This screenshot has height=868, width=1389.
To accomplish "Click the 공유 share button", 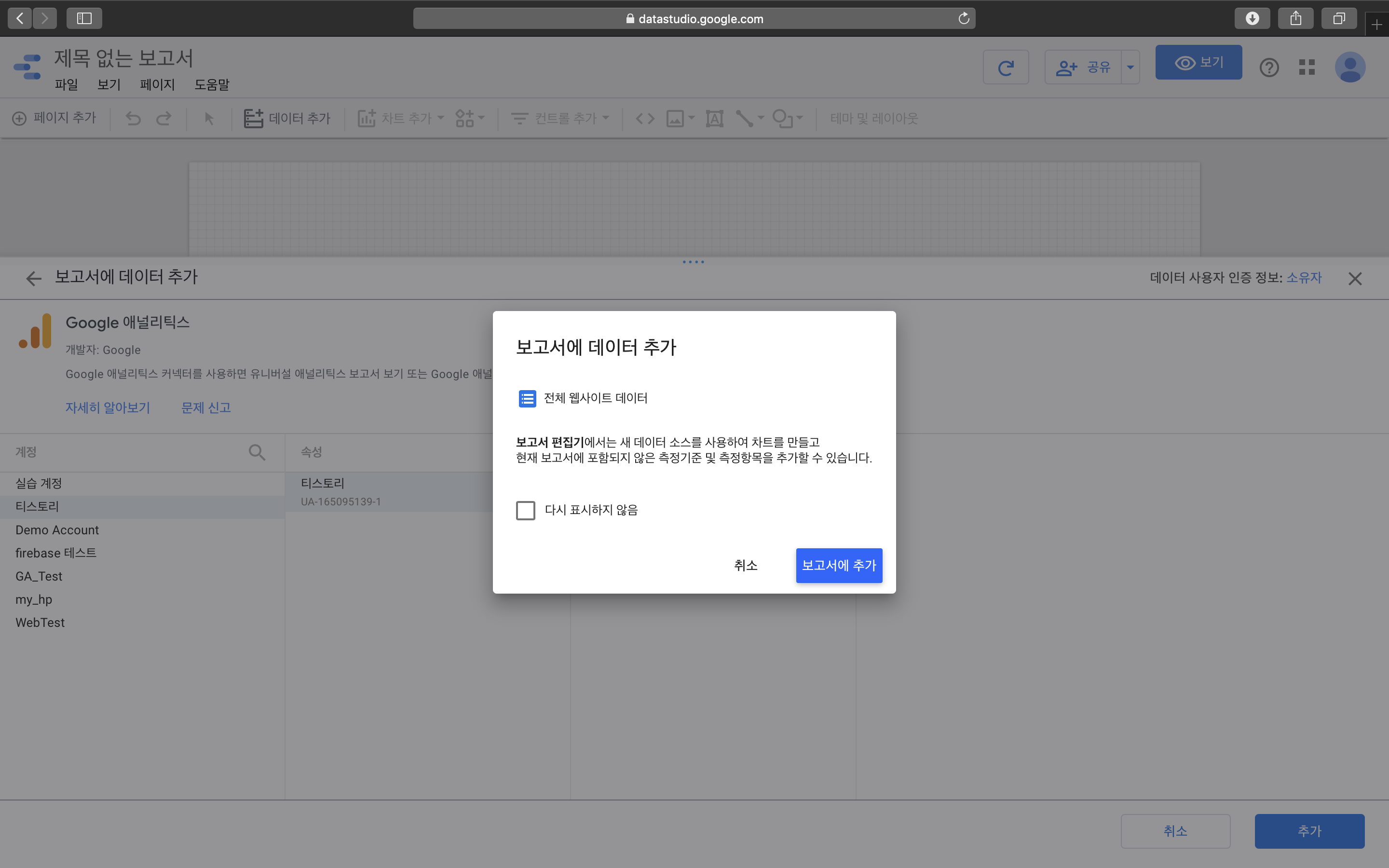I will [x=1083, y=68].
